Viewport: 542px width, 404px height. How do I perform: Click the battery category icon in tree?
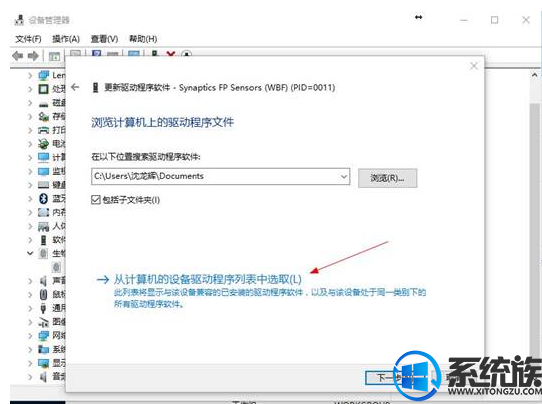point(43,143)
